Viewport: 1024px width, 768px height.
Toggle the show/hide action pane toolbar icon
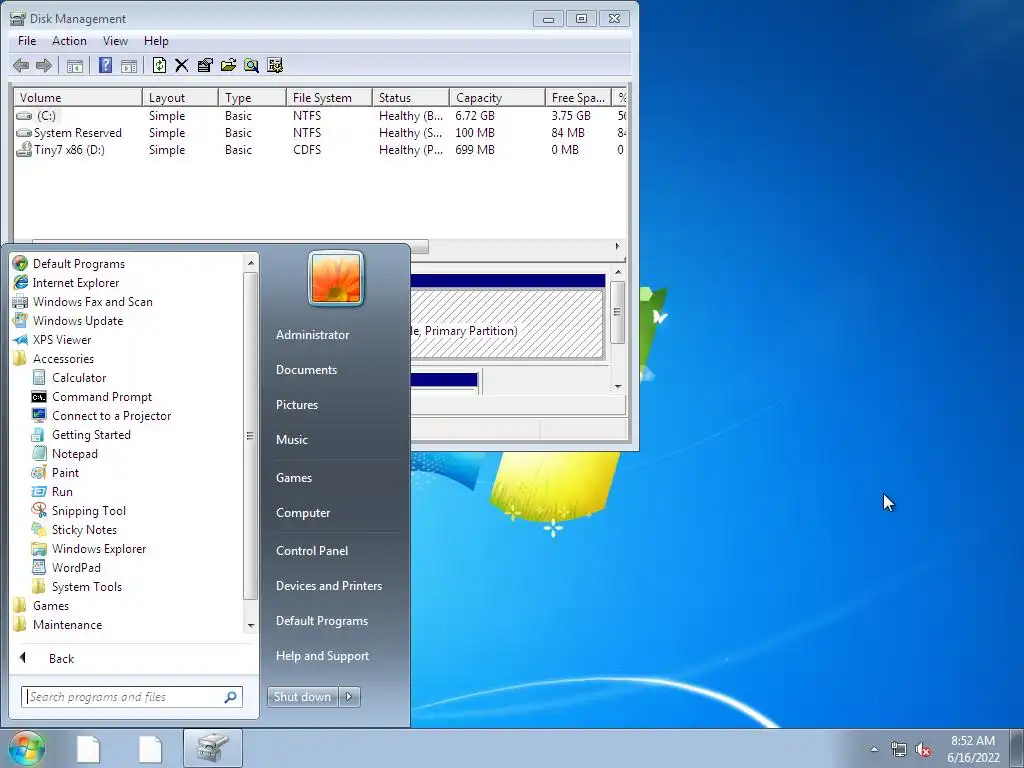[x=129, y=65]
